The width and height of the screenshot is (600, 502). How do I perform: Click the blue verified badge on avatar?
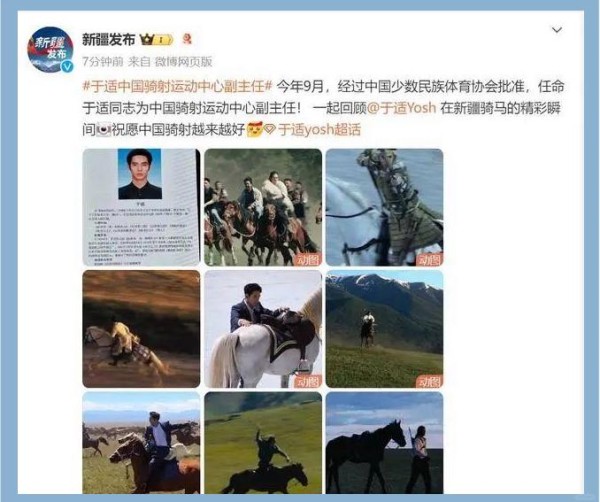tap(67, 67)
